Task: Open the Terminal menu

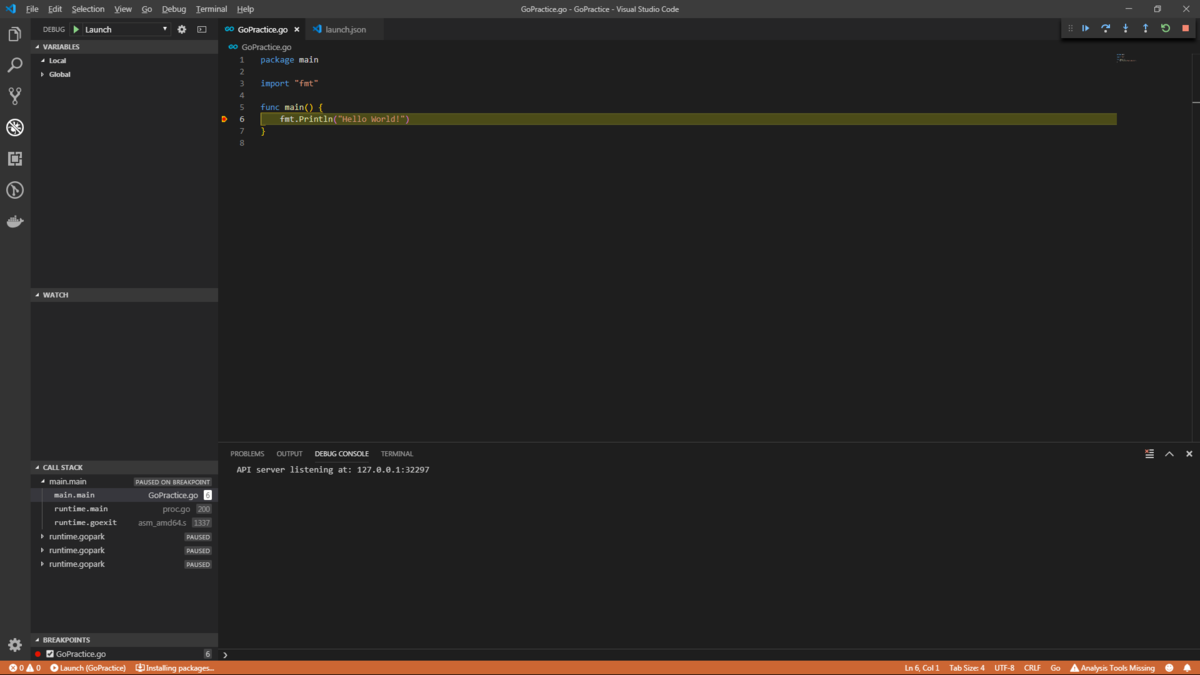Action: click(211, 9)
